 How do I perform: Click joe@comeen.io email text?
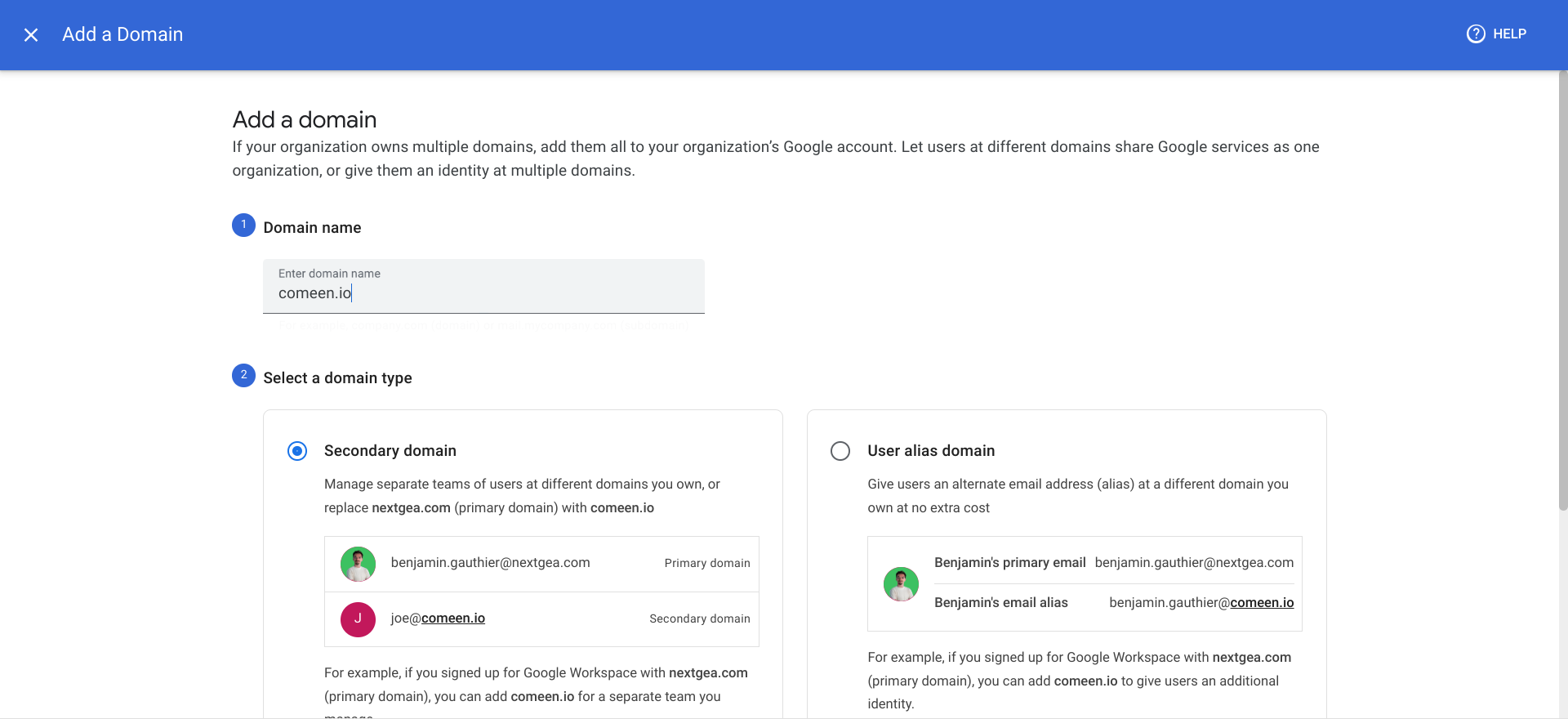point(438,619)
